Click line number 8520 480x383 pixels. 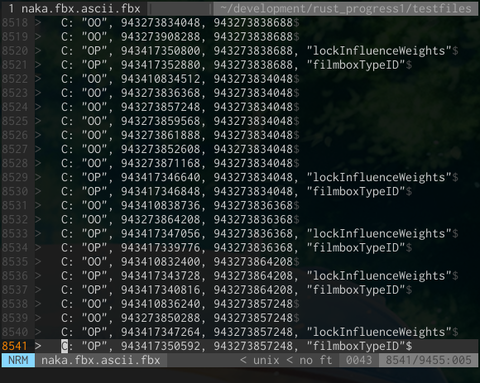(15, 51)
